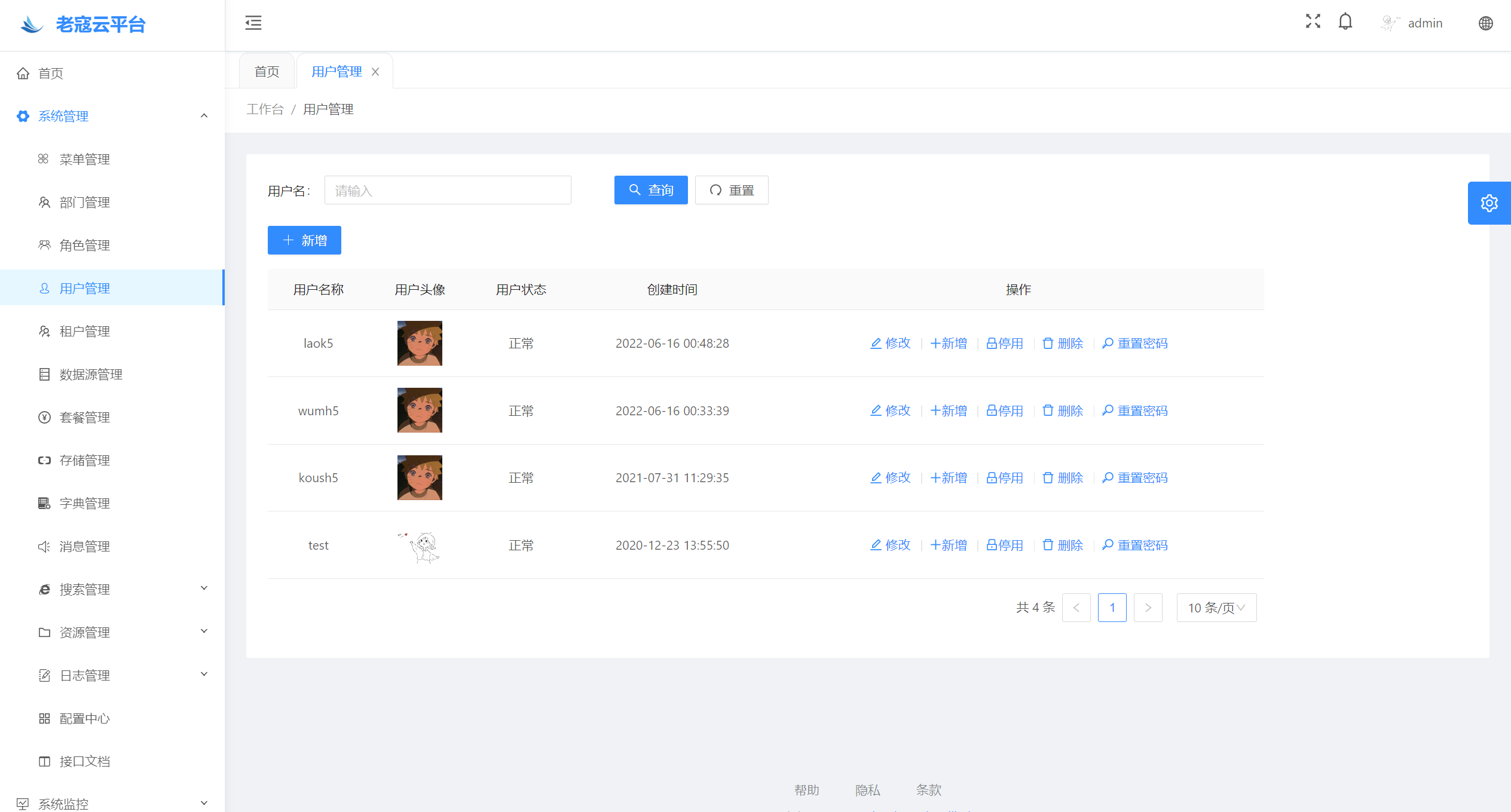Click the blue 查询 search button
1511x812 pixels.
click(651, 190)
